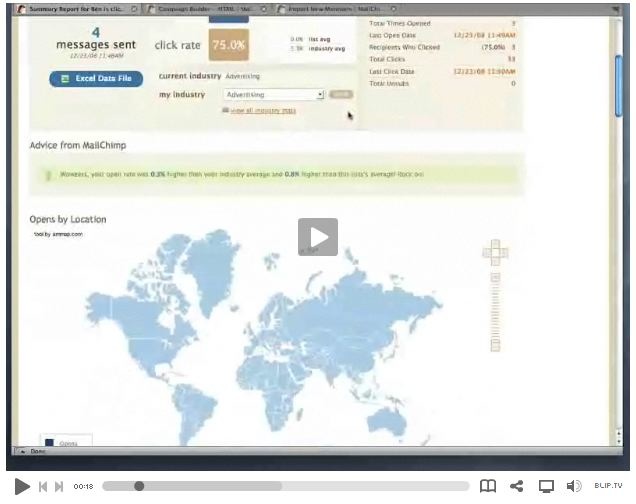Click the industry avg label
Screen dimensions: 636x504
pyautogui.click(x=327, y=49)
